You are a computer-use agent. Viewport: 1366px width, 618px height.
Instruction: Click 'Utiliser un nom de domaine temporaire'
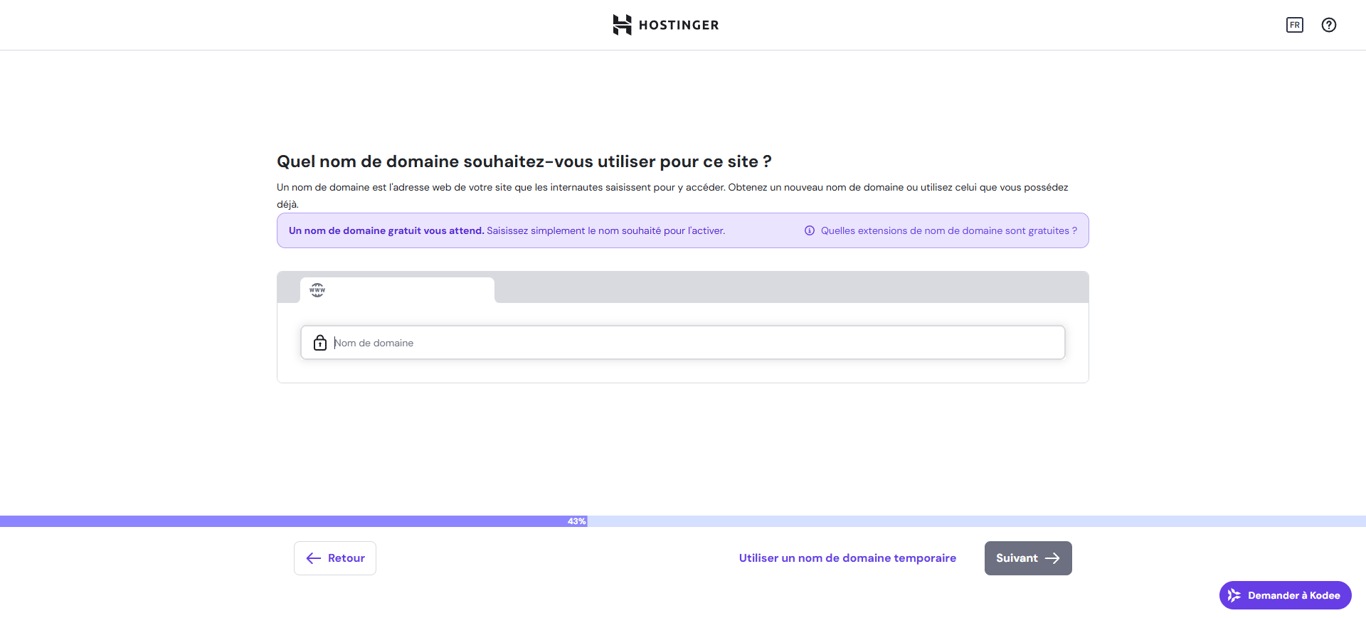click(847, 558)
